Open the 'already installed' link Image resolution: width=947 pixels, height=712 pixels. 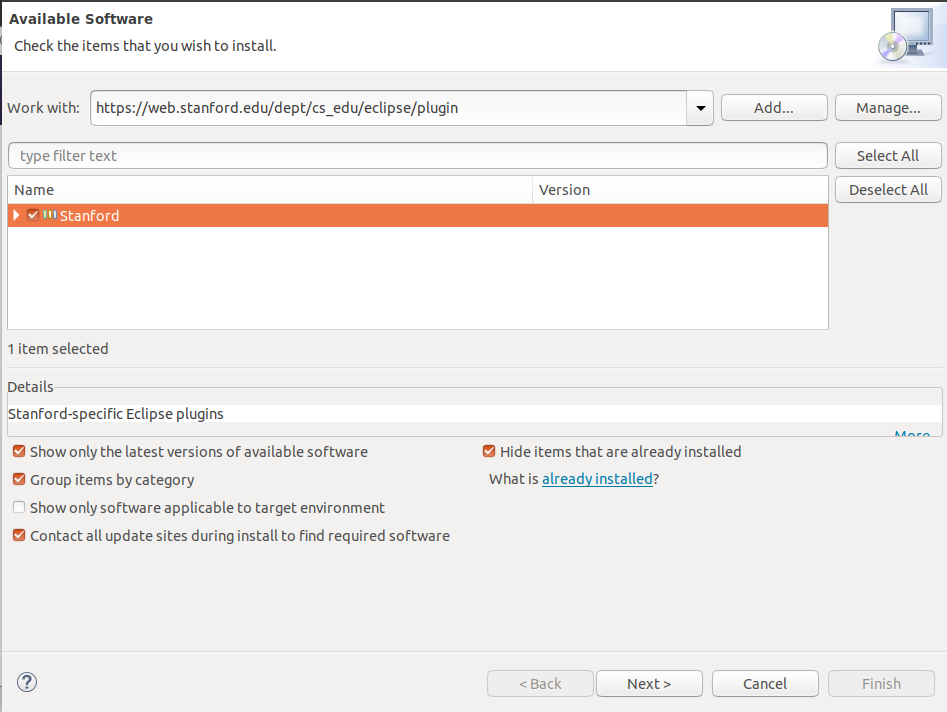597,479
